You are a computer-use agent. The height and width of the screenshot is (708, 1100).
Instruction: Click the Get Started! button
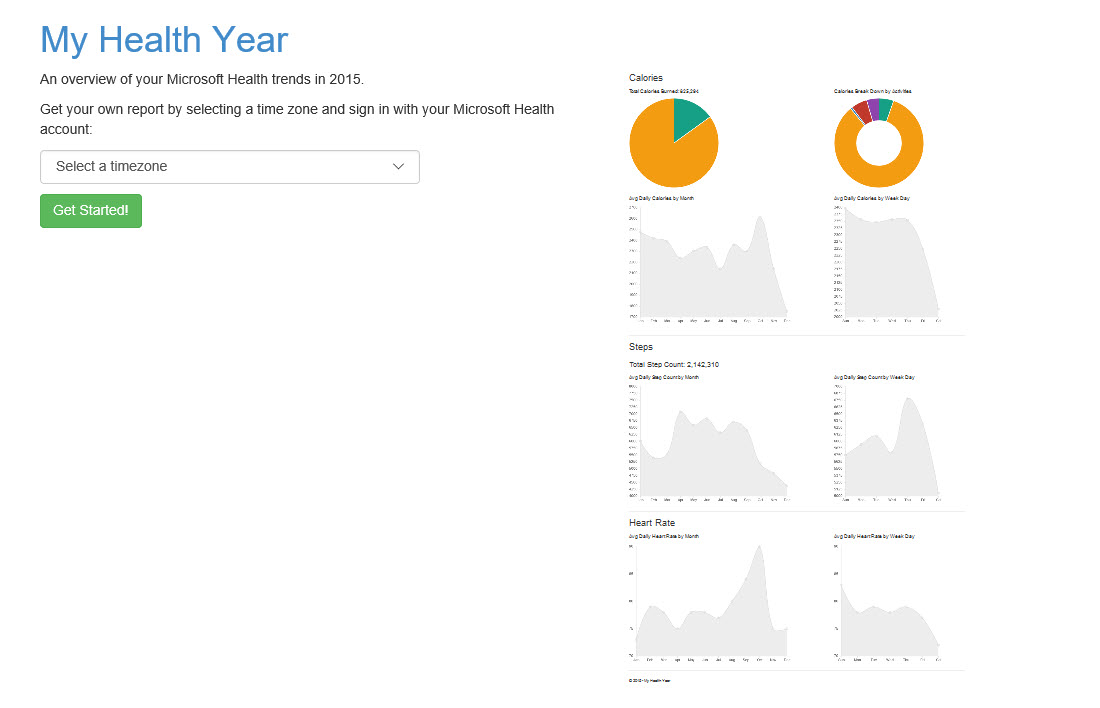[x=91, y=211]
